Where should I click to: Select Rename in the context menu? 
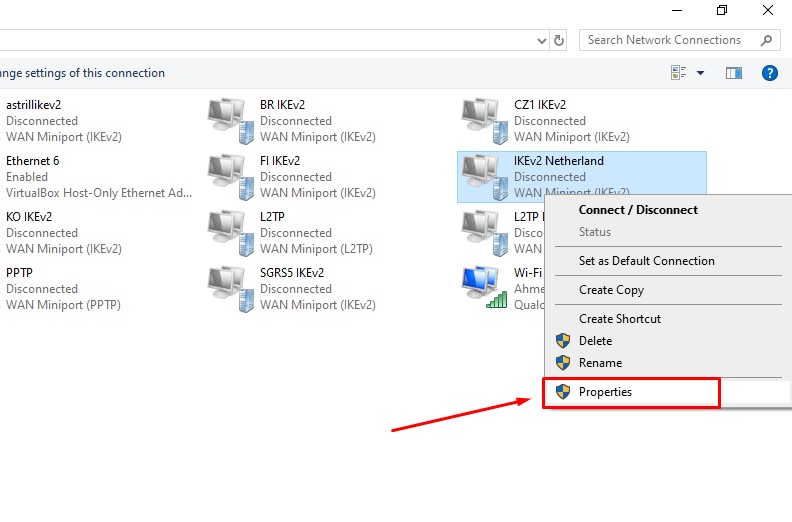pos(600,363)
